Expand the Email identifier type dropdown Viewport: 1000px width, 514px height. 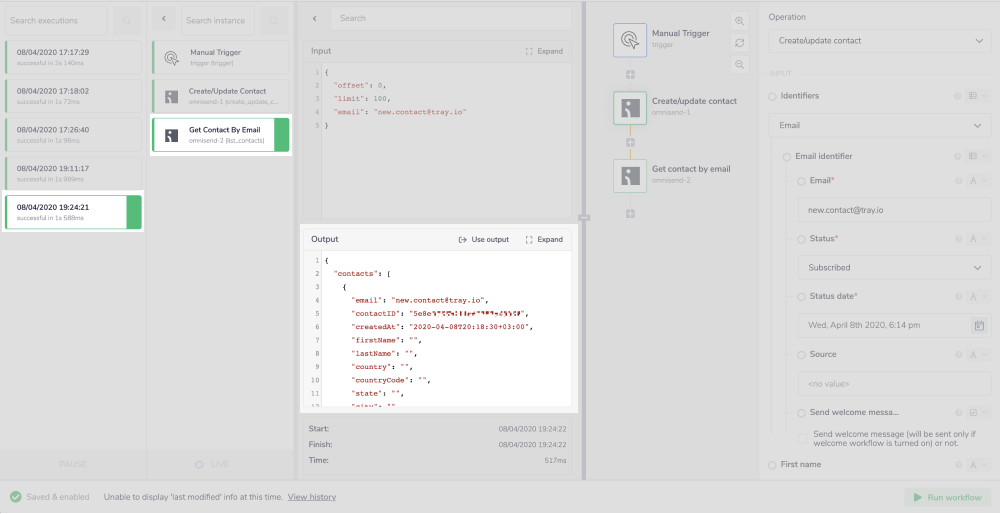point(977,156)
